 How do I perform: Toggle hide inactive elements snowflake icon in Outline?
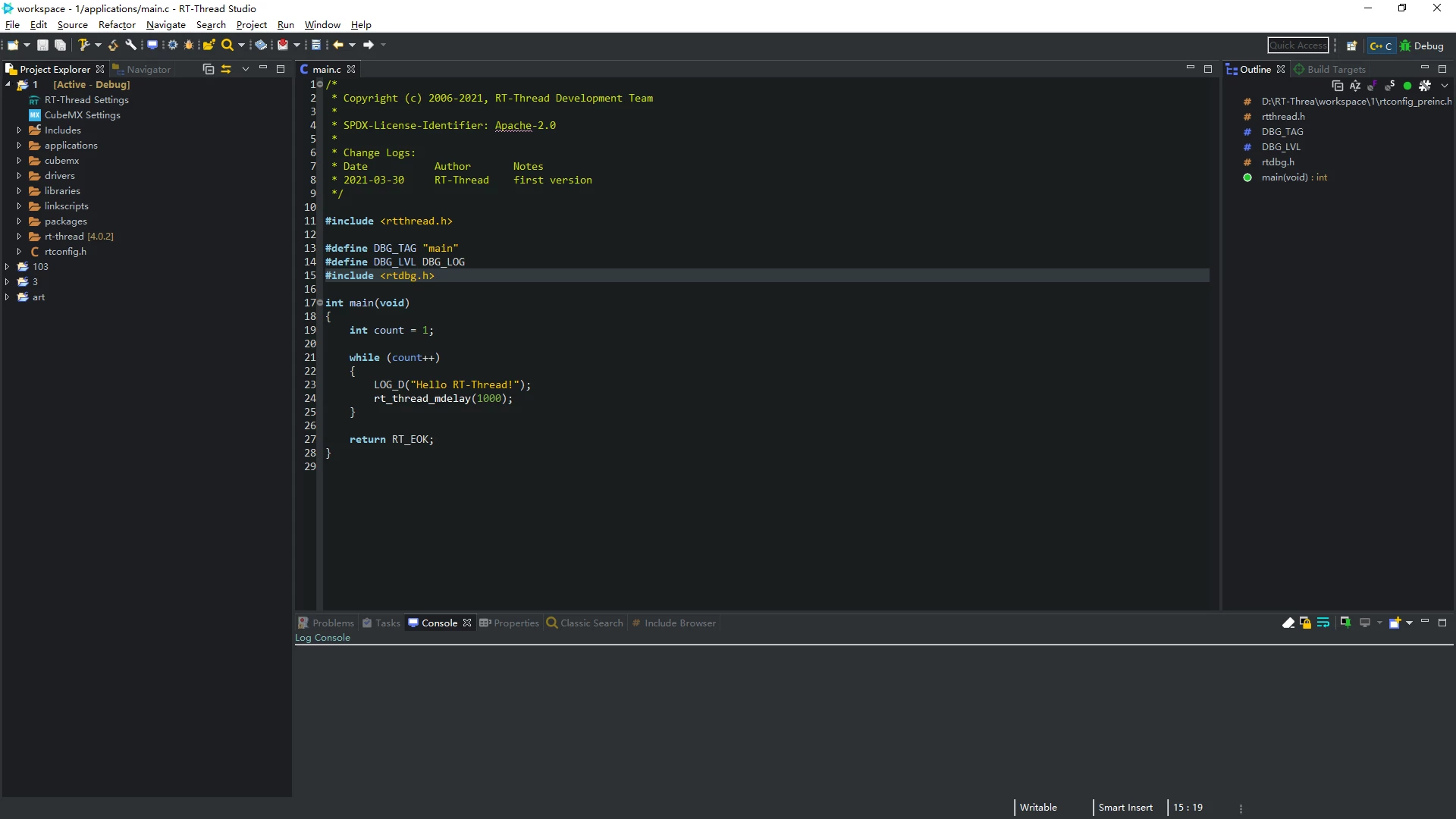(1425, 86)
